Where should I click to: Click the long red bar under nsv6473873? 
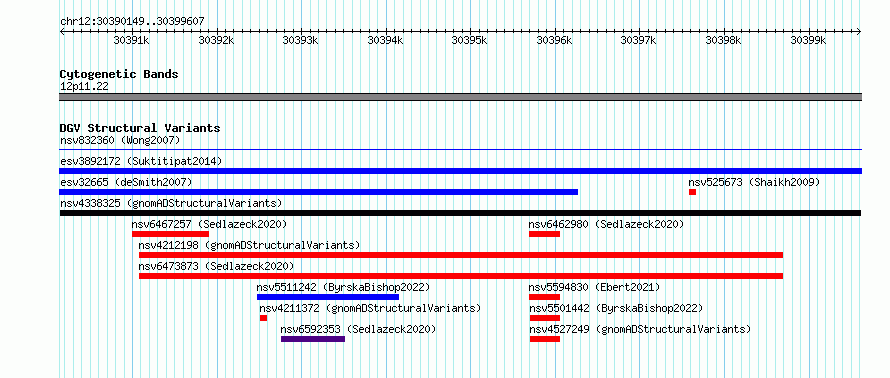pos(461,276)
